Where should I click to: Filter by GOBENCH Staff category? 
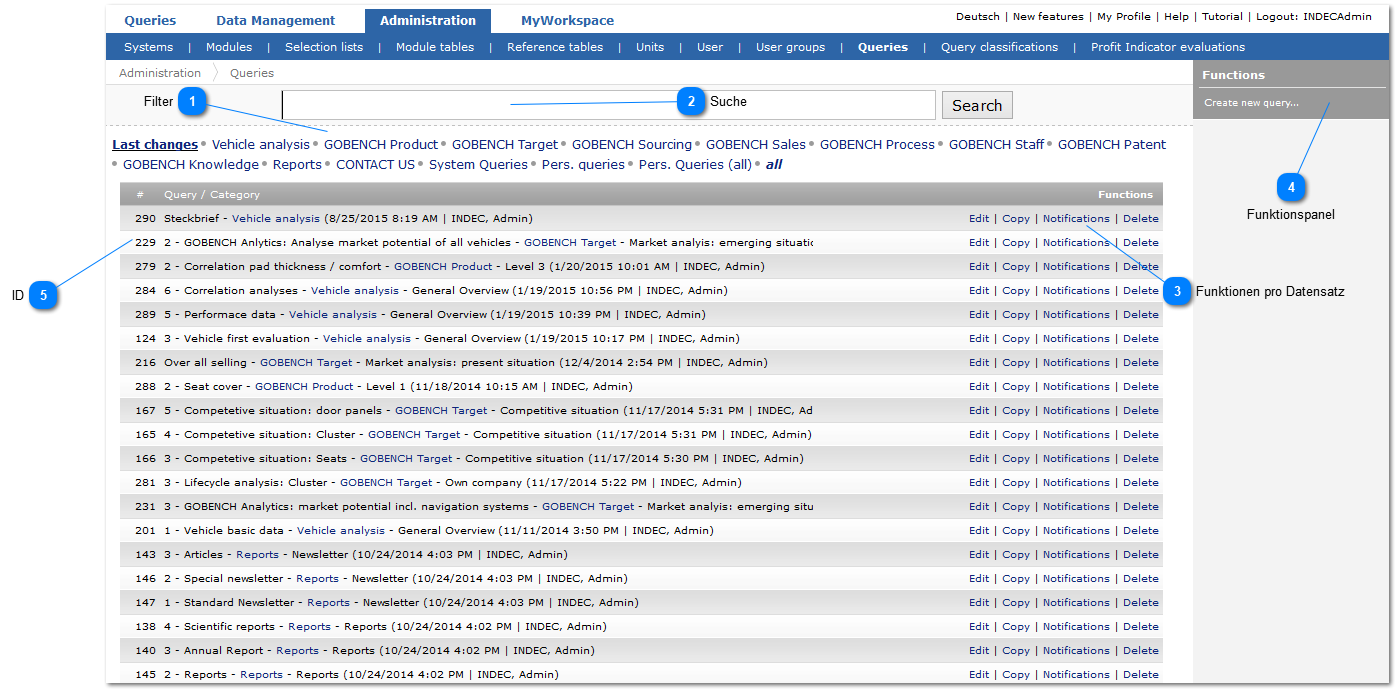[x=996, y=145]
